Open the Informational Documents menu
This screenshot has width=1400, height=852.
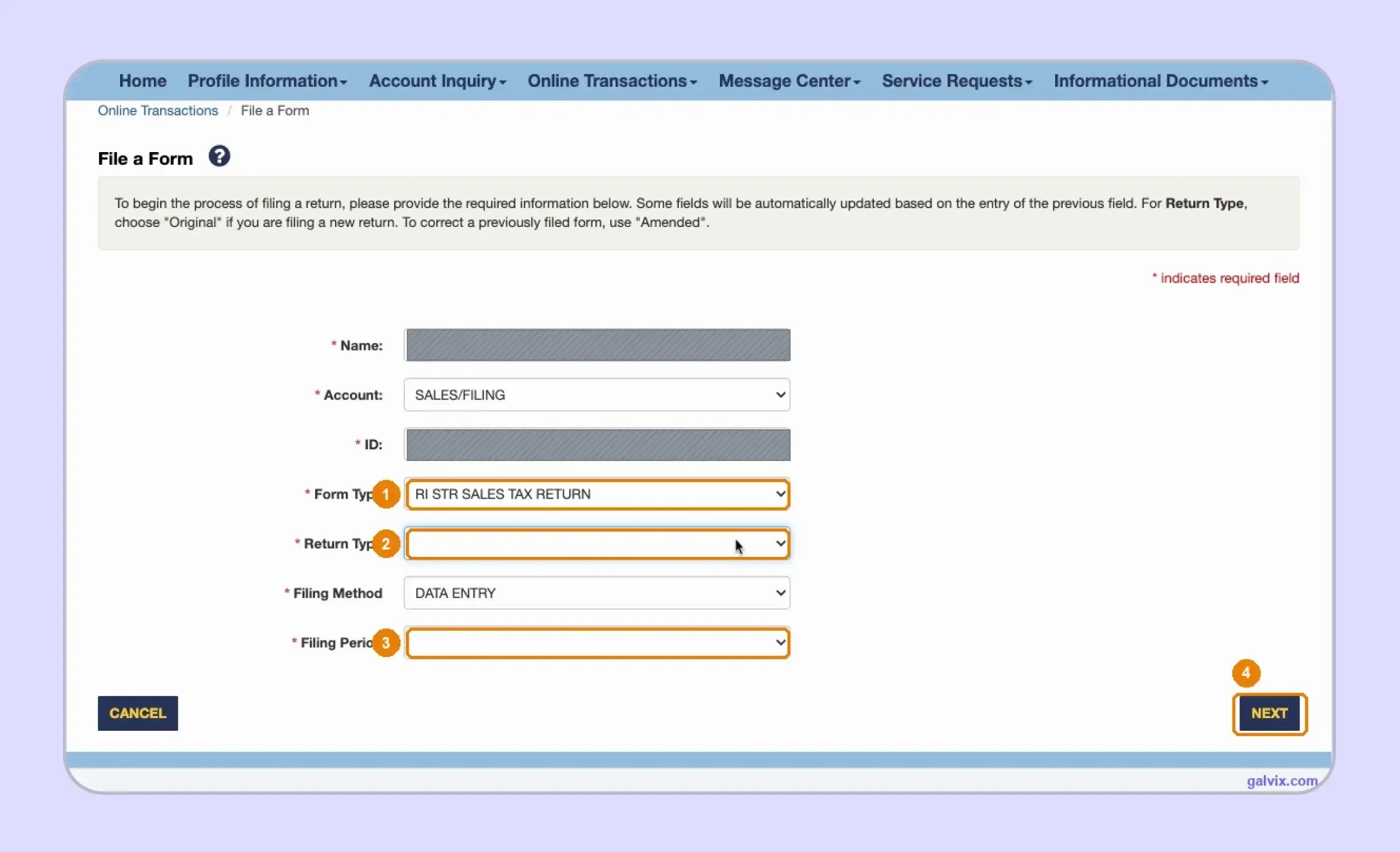tap(1161, 81)
